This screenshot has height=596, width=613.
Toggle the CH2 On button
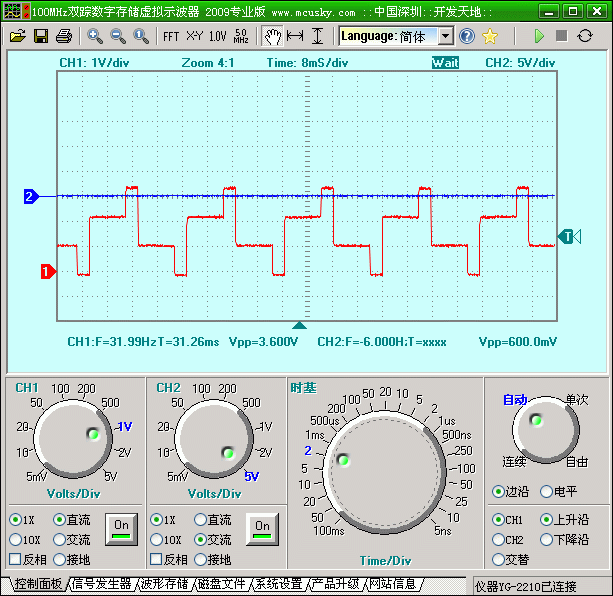tap(262, 527)
